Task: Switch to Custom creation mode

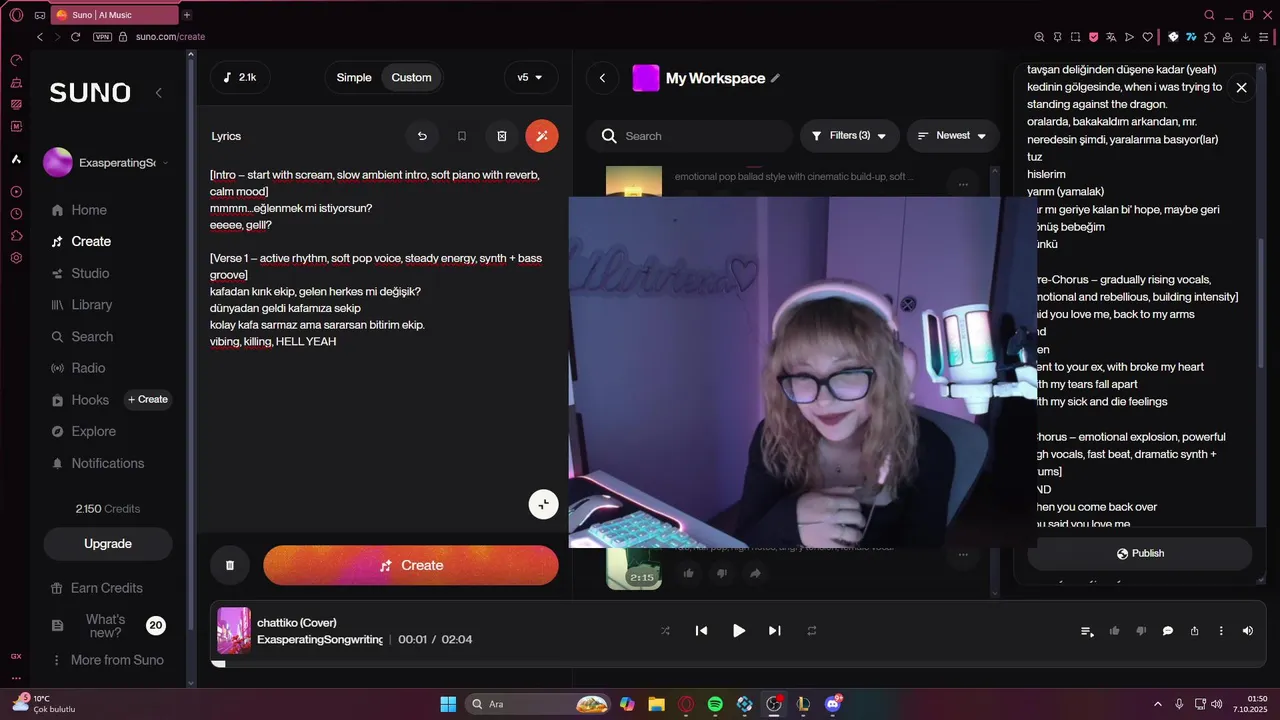Action: coord(411,78)
